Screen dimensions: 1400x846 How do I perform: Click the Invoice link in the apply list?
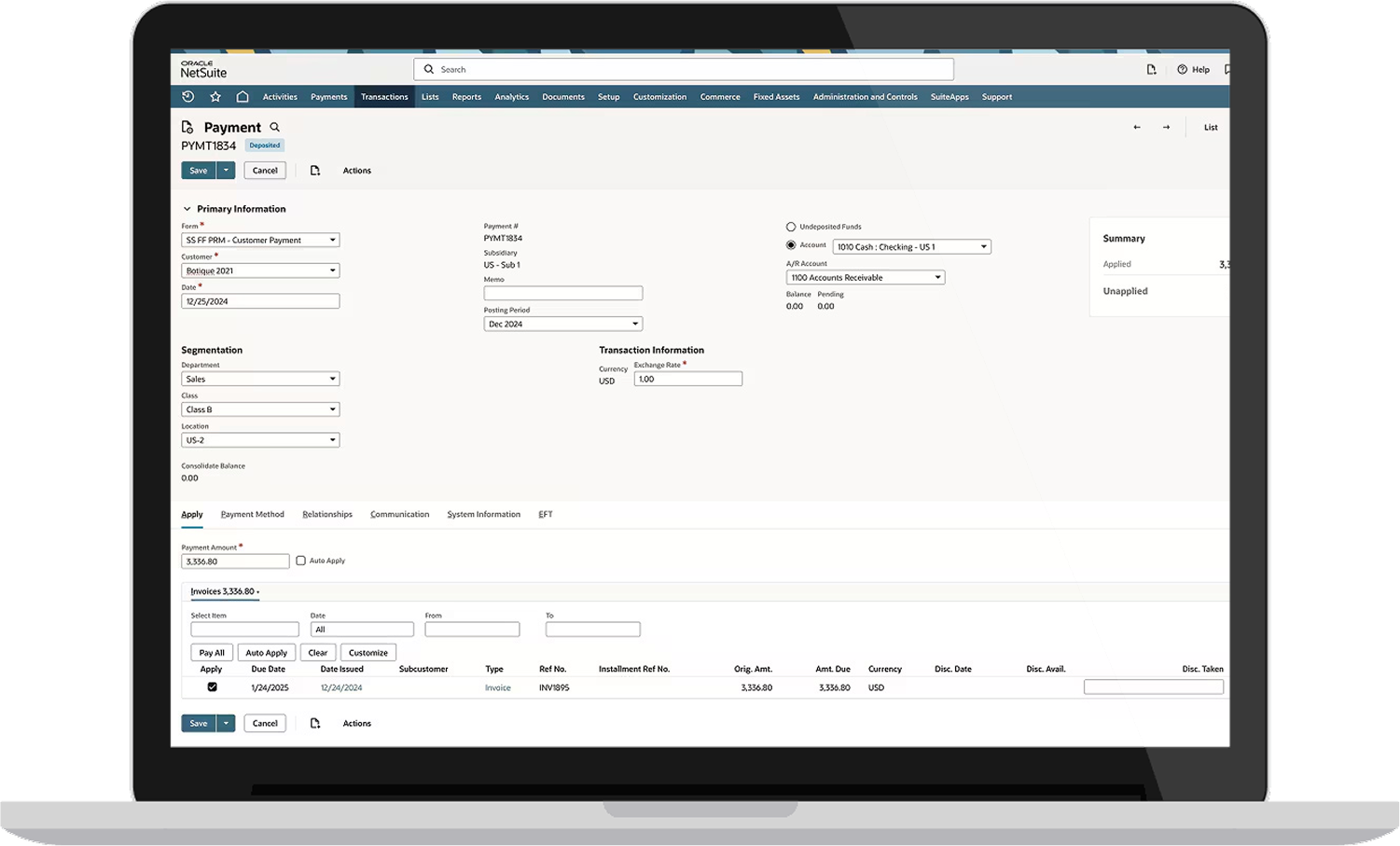pyautogui.click(x=497, y=687)
